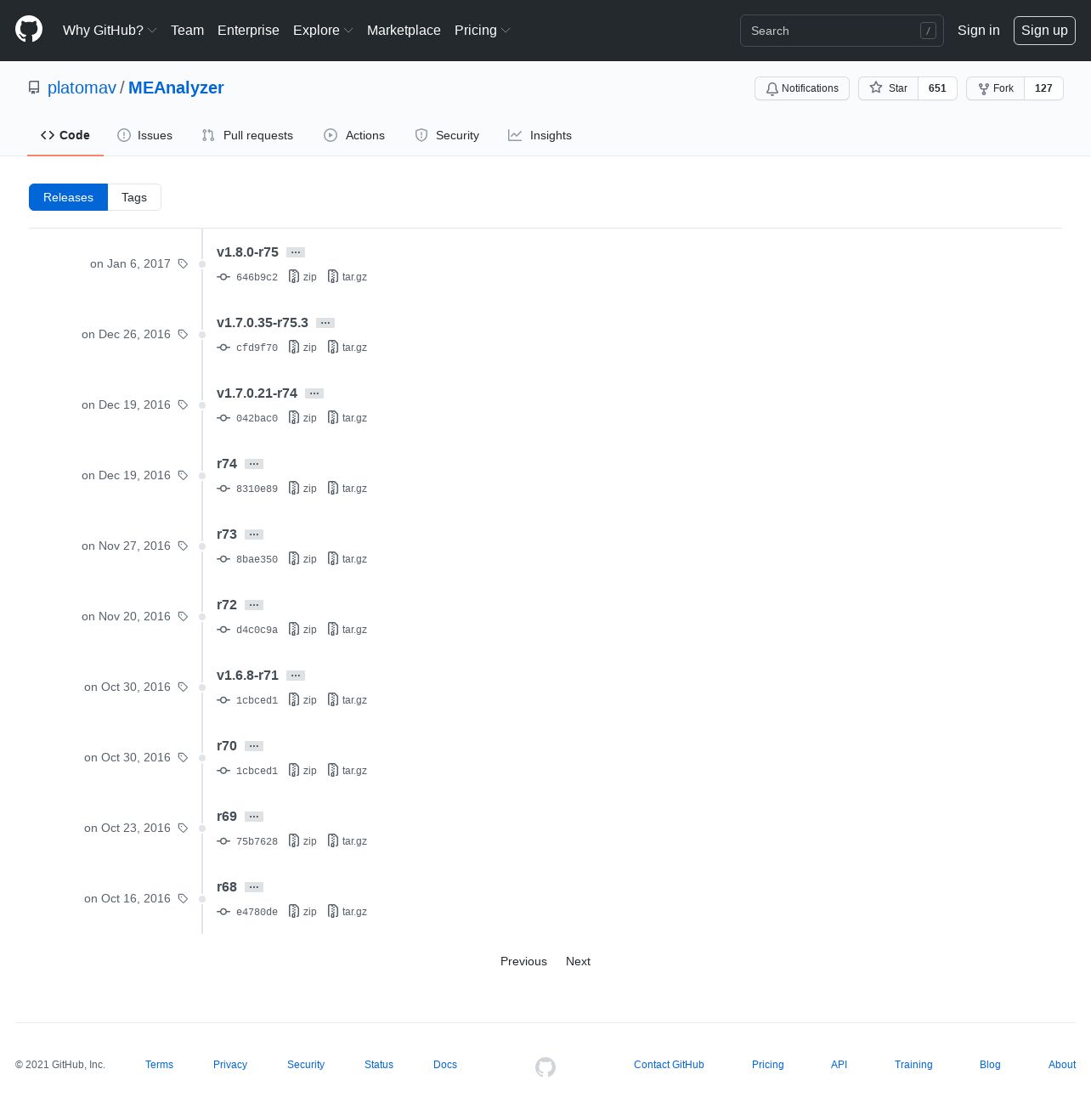Click the Security tab shield icon
1091x1120 pixels.
click(x=421, y=135)
